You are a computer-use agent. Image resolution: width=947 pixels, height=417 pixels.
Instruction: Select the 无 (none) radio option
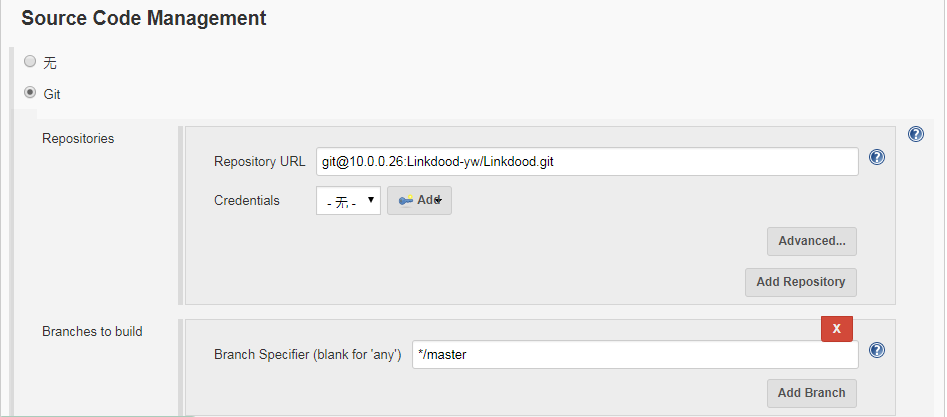click(30, 61)
